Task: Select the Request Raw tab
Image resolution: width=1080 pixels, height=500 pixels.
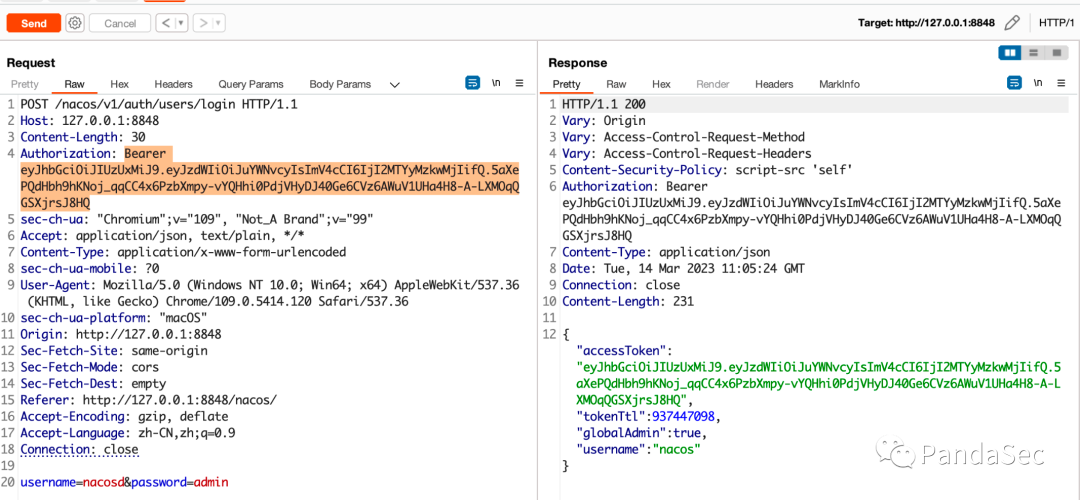Action: coord(74,84)
